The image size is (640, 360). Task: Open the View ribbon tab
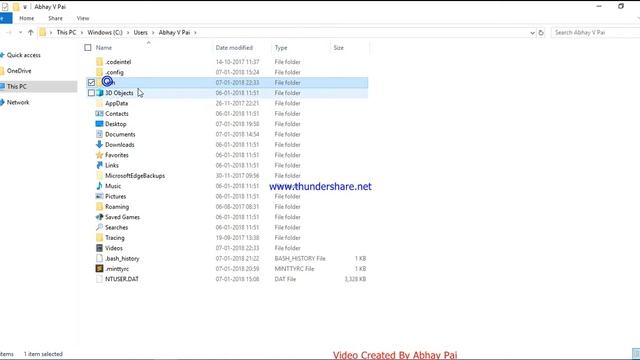tap(83, 18)
